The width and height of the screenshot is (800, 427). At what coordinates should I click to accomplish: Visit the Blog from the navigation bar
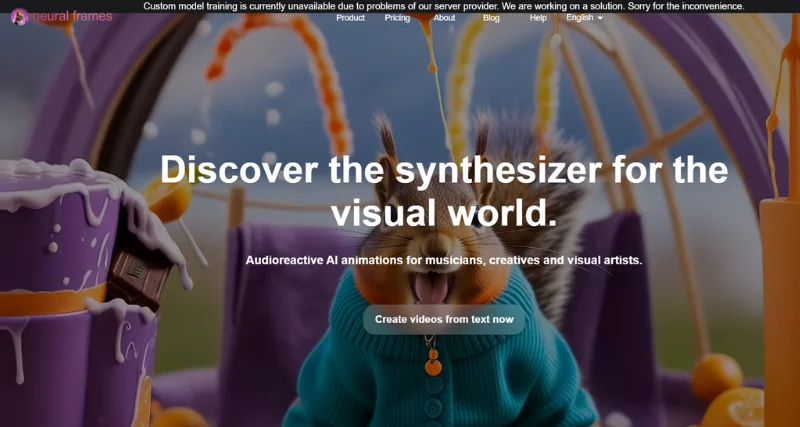tap(491, 18)
